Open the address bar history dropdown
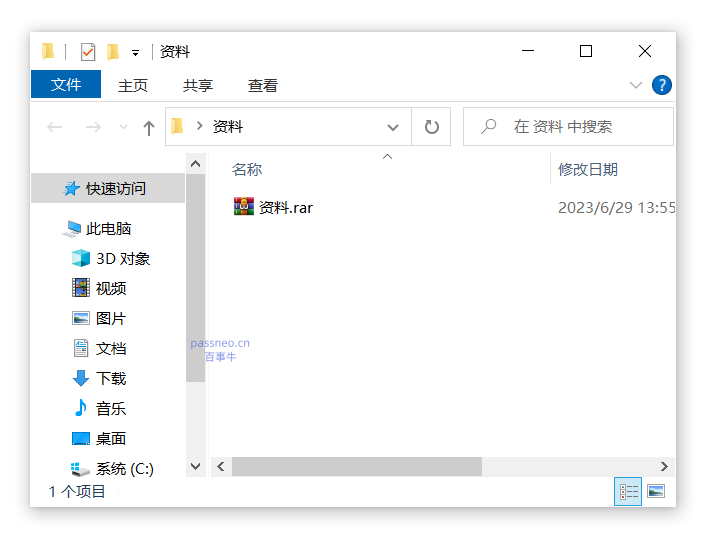Viewport: 706px width, 546px height. (x=393, y=127)
